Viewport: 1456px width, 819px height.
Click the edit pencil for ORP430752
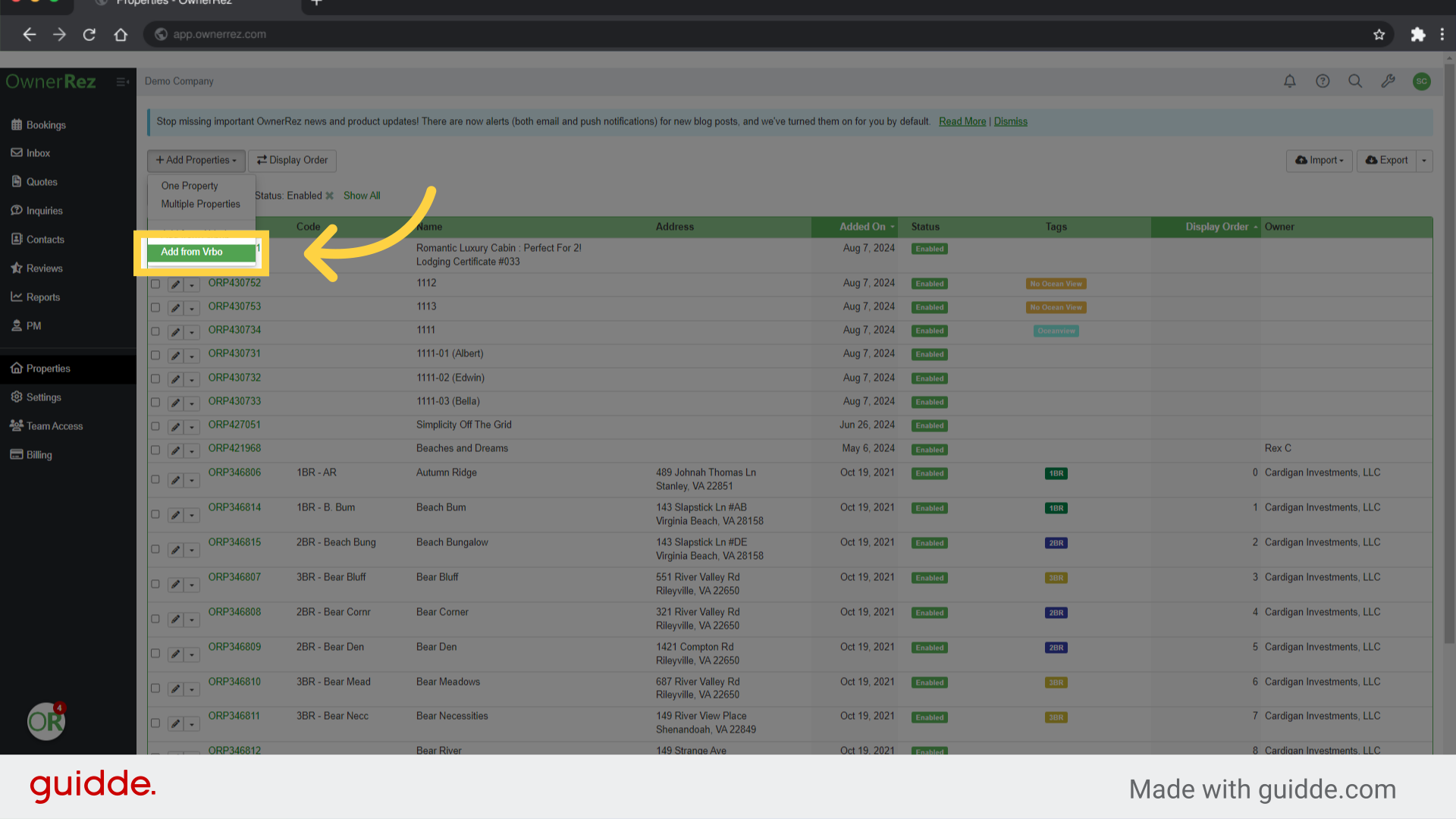[x=175, y=285]
